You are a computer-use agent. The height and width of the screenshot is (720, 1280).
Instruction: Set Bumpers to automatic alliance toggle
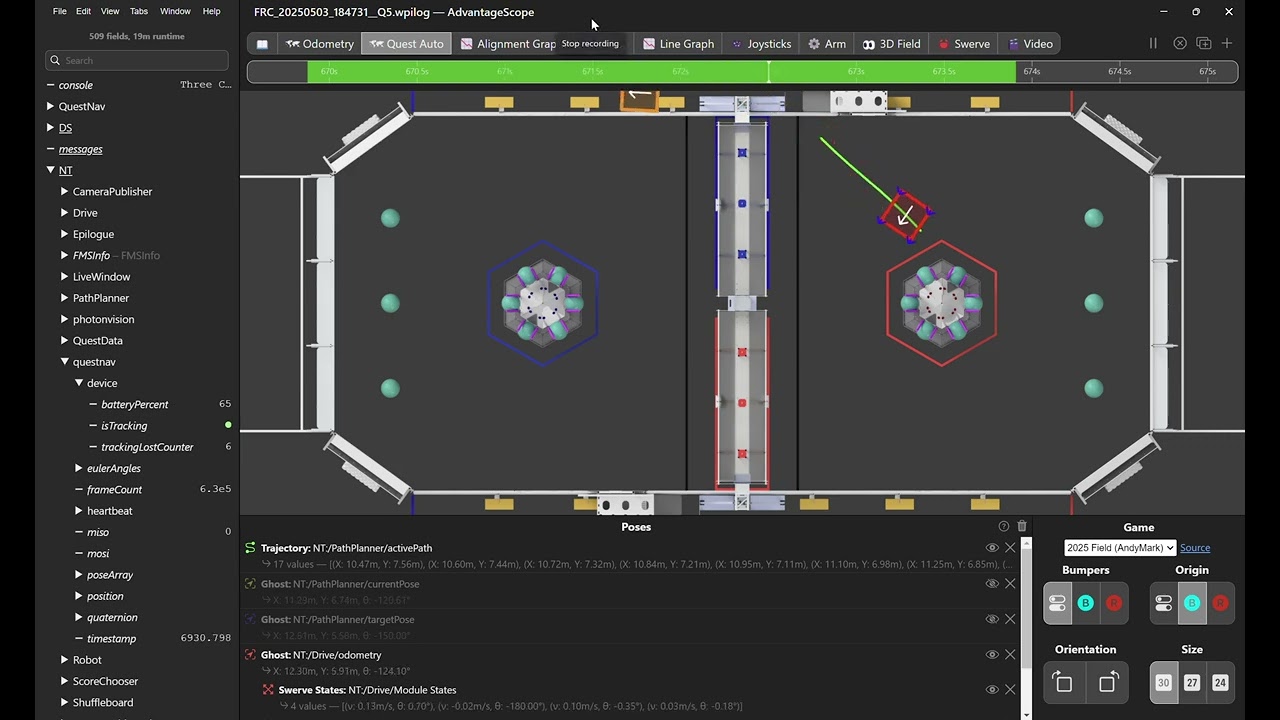click(1058, 603)
